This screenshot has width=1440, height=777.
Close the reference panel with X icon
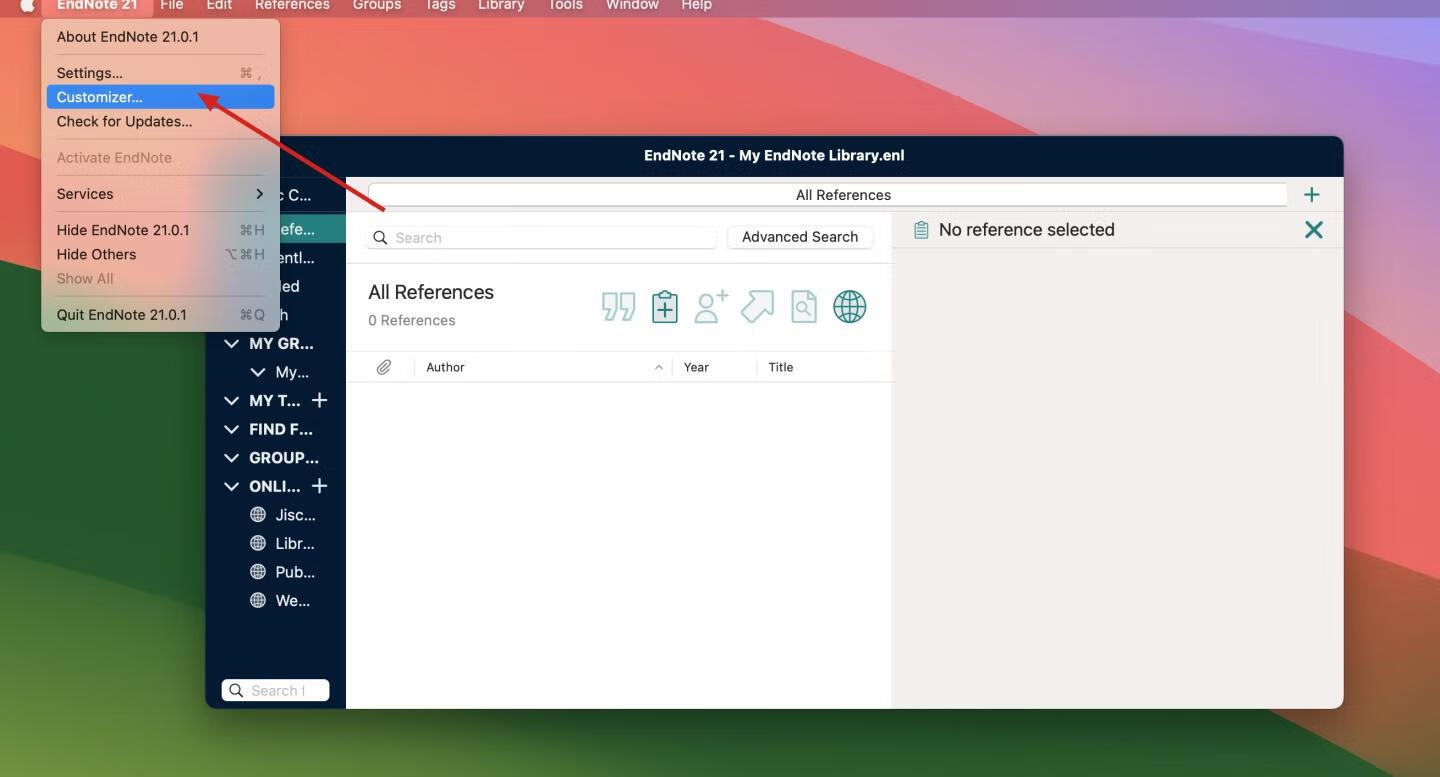pyautogui.click(x=1313, y=230)
